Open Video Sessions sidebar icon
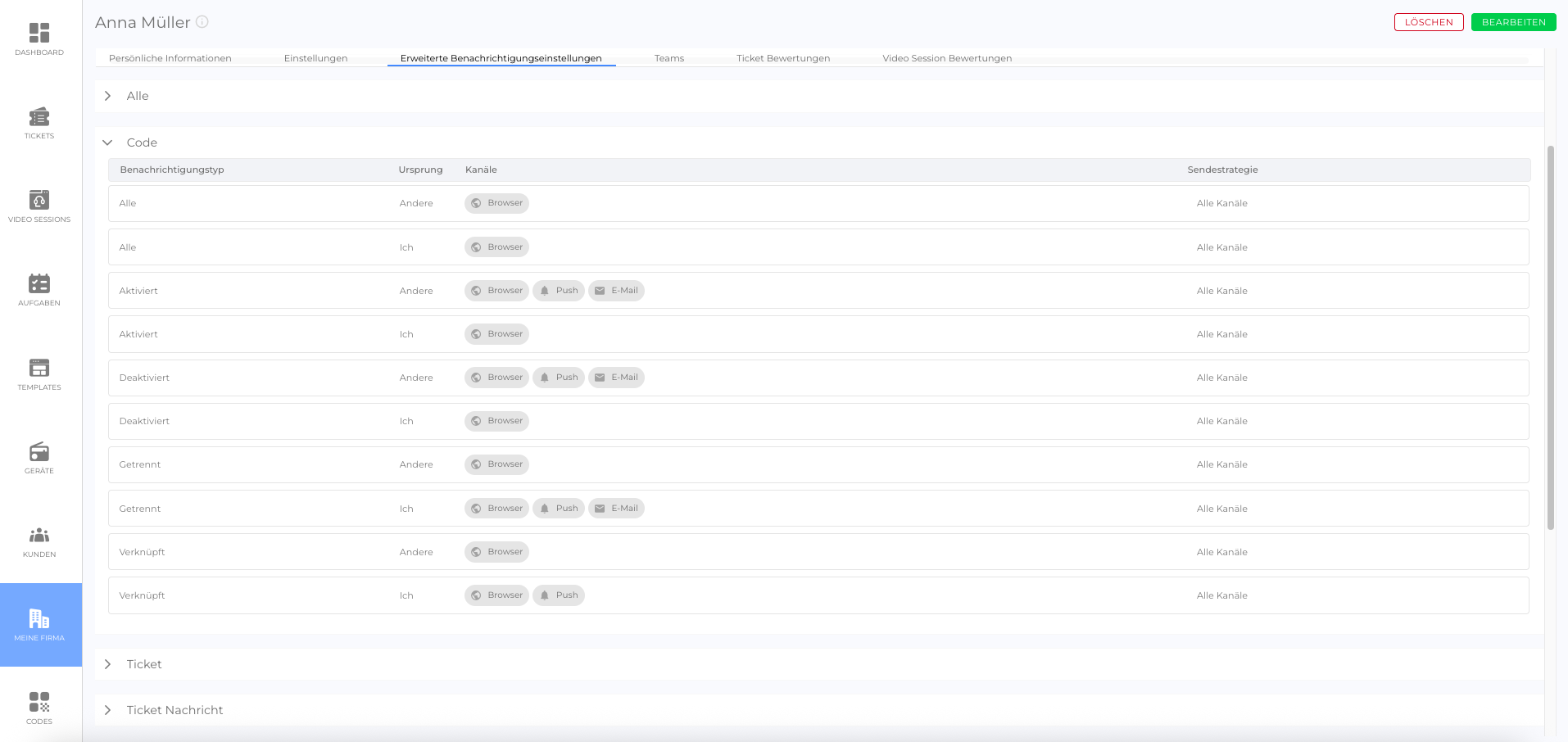 39,206
